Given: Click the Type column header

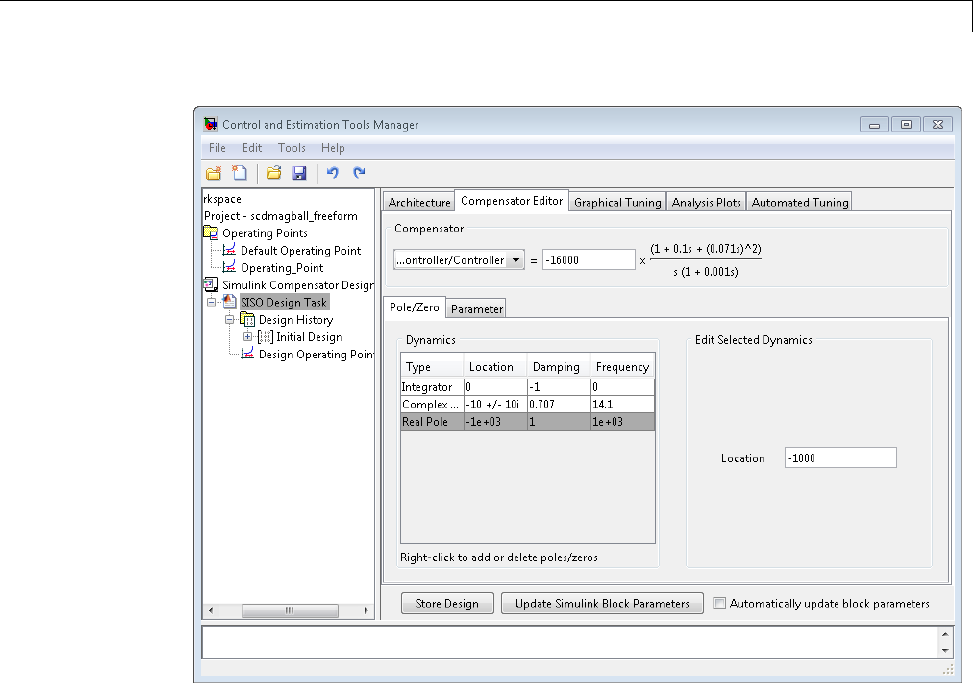Looking at the screenshot, I should (x=433, y=367).
